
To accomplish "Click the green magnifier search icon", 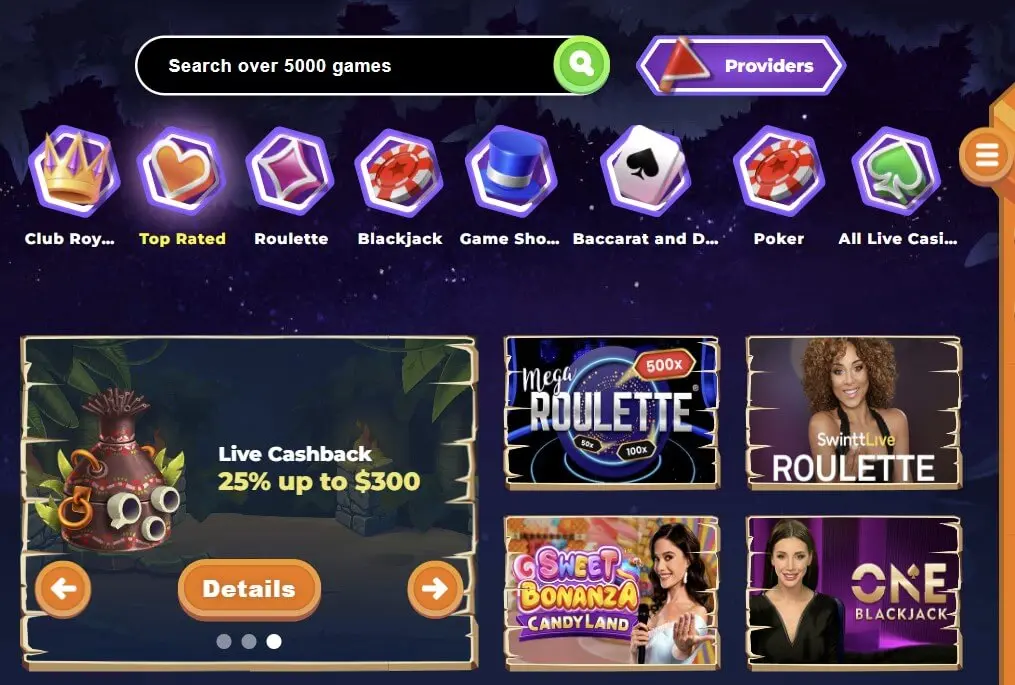I will click(581, 65).
